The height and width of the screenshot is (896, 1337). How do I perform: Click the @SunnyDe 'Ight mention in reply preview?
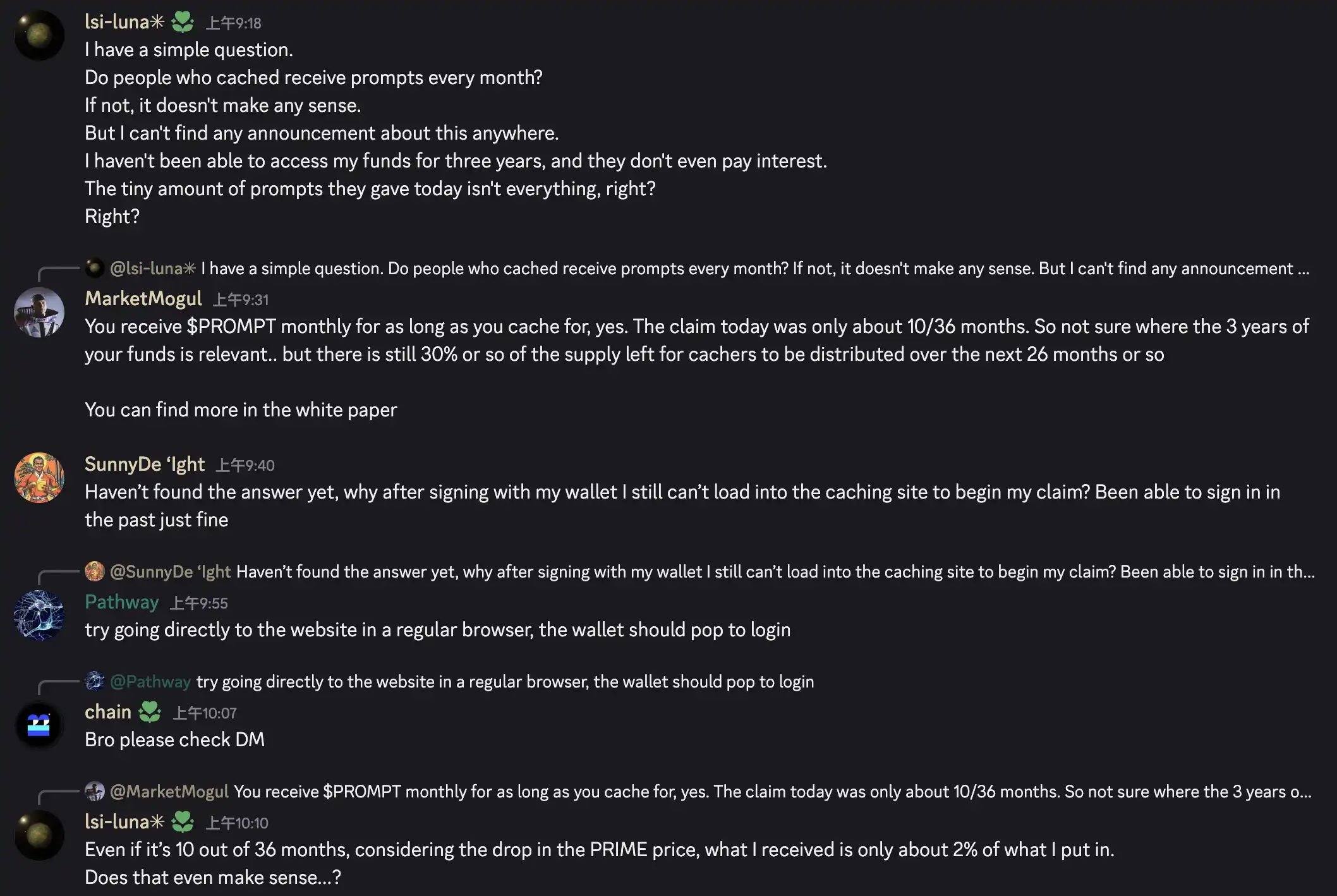coord(171,572)
